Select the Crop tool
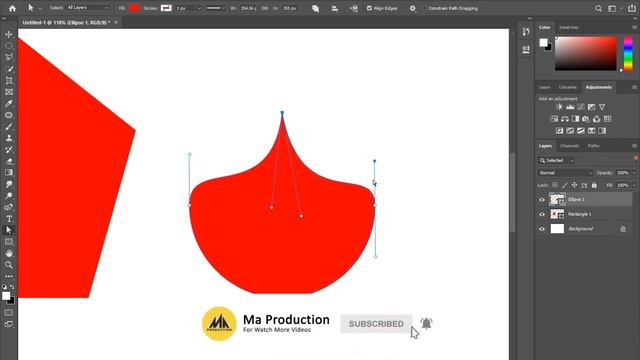The width and height of the screenshot is (640, 360). coord(9,80)
